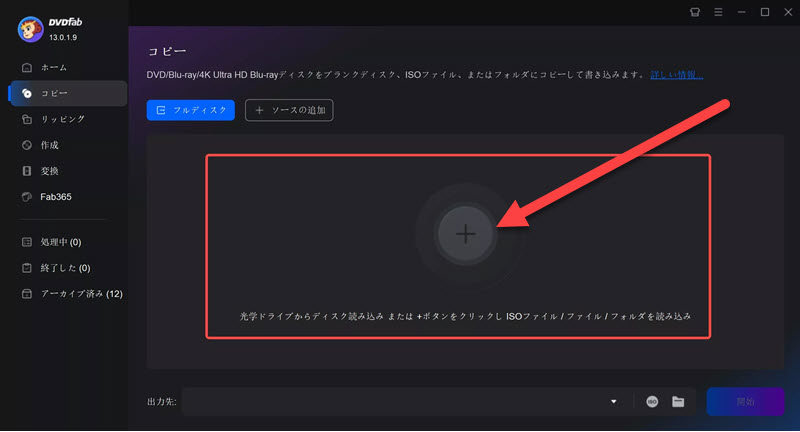
Task: Show the 処理中 (0) task list
Action: coord(68,242)
